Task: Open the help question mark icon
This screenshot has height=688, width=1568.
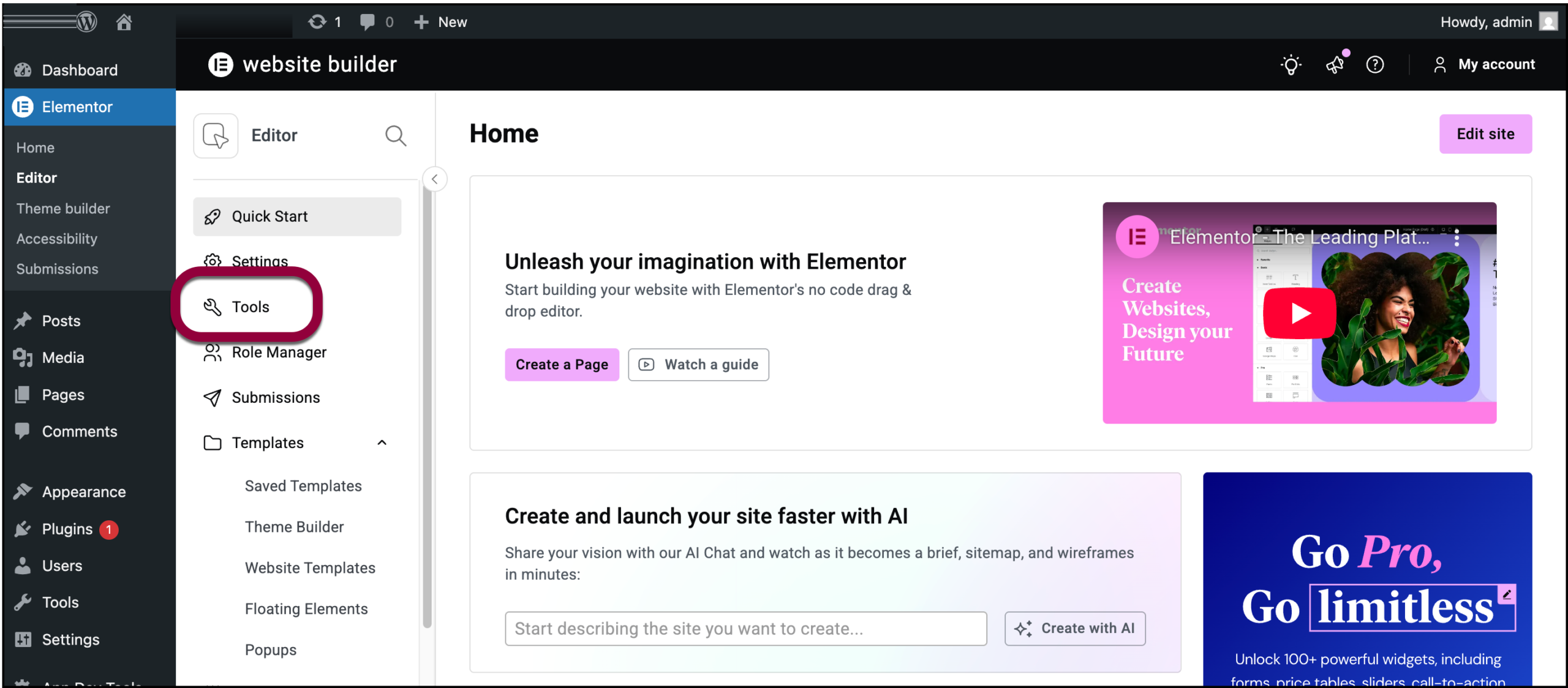Action: pyautogui.click(x=1375, y=64)
